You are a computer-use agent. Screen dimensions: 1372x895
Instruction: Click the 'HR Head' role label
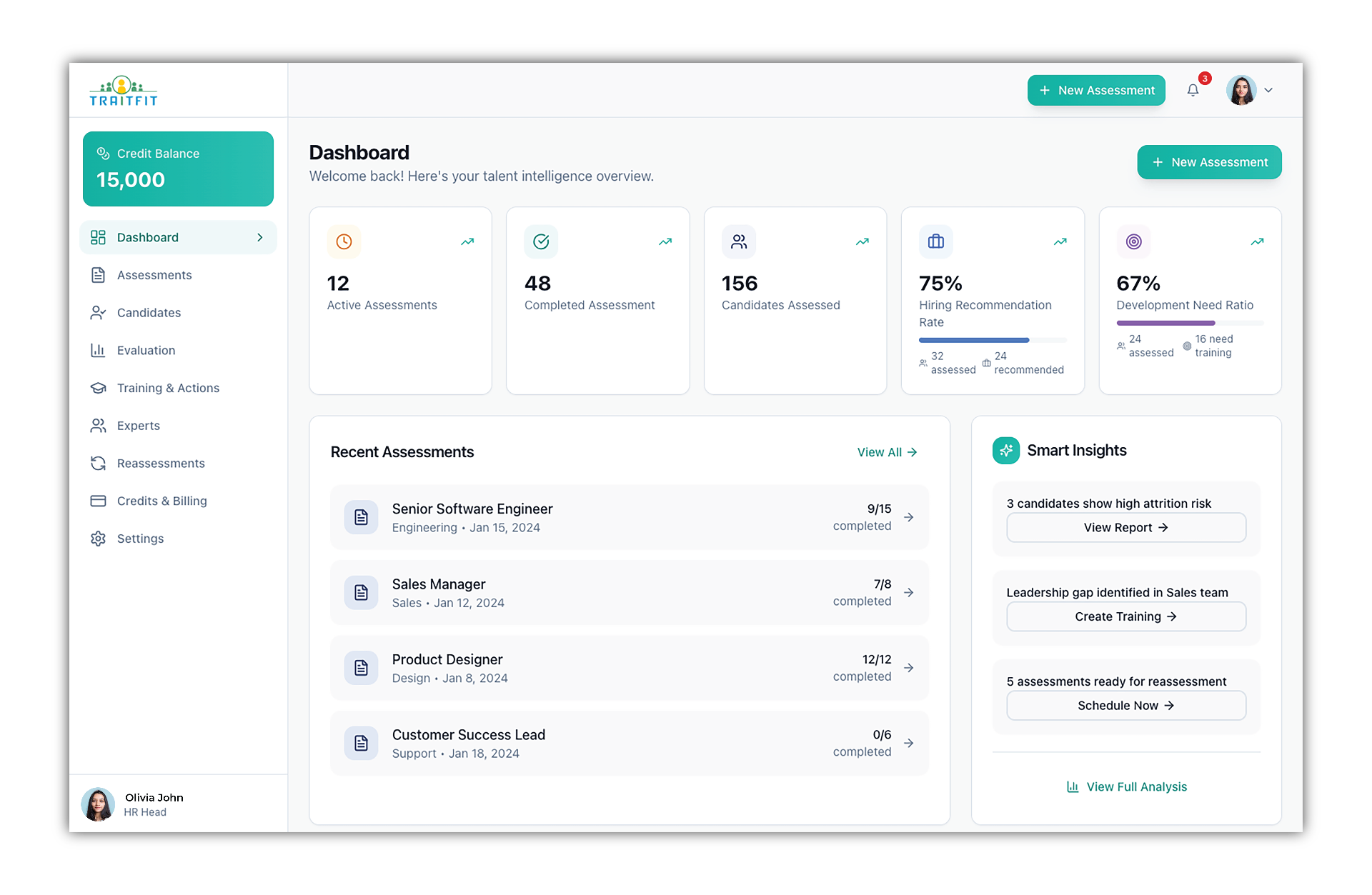point(145,812)
